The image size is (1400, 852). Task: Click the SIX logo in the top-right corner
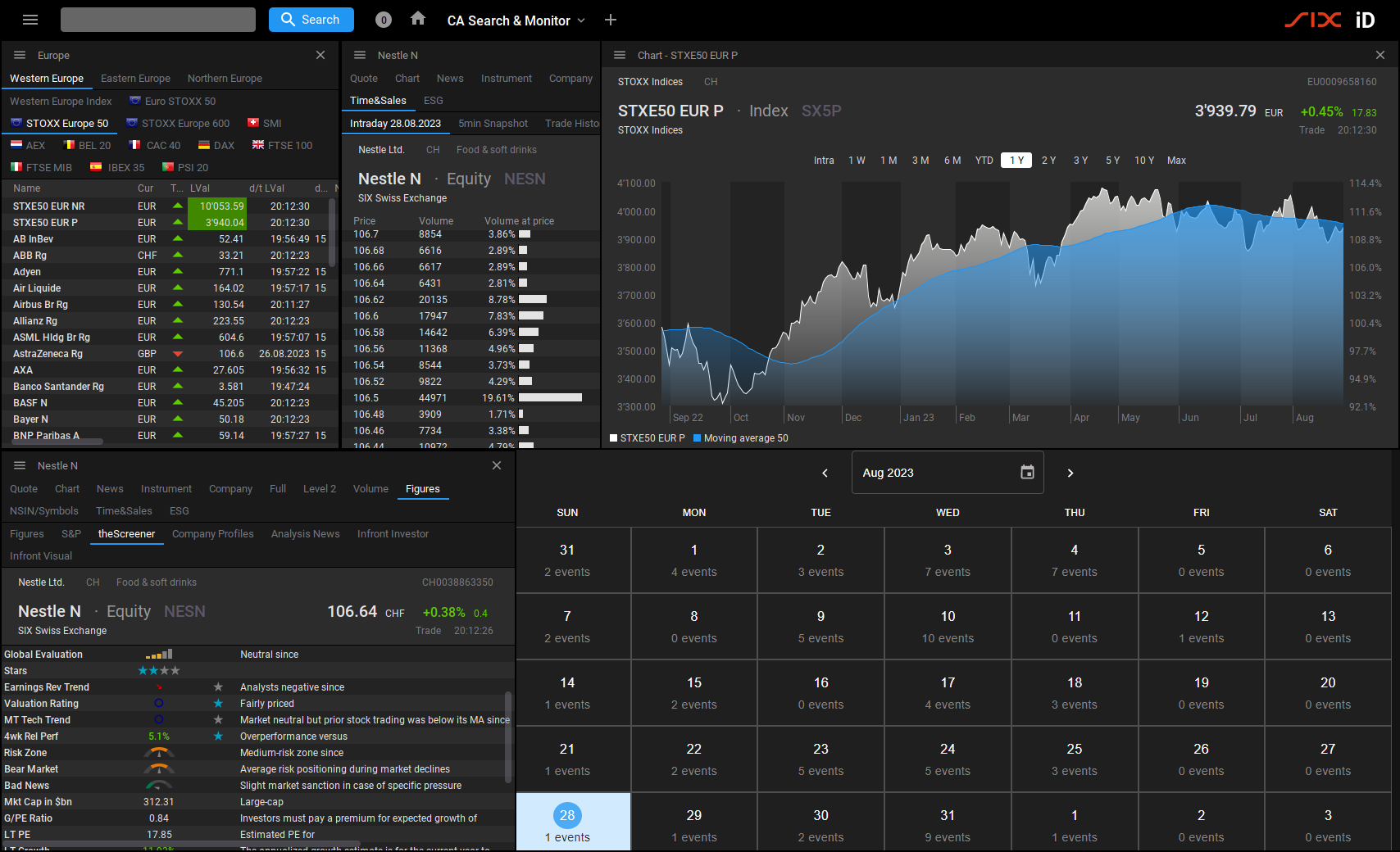point(1313,19)
